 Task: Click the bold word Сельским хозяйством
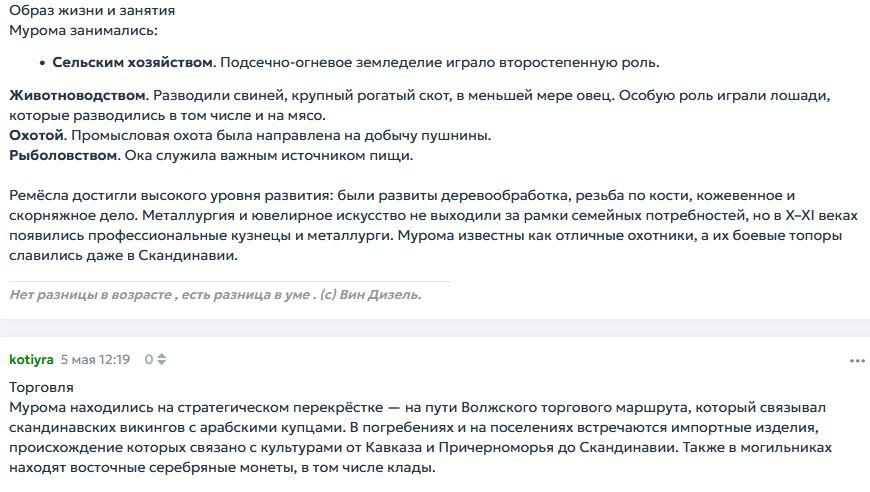(133, 62)
